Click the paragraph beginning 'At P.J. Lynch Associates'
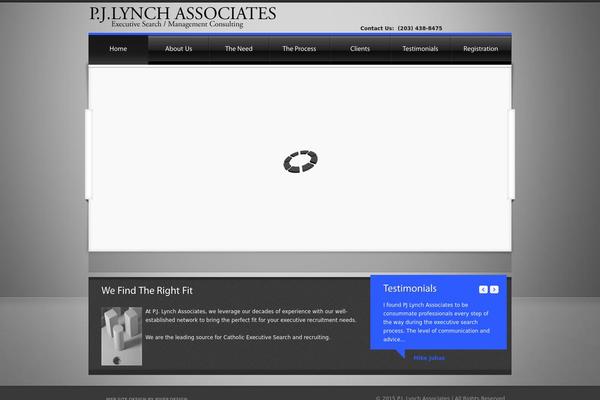Viewport: 600px width, 400px height. (x=251, y=316)
